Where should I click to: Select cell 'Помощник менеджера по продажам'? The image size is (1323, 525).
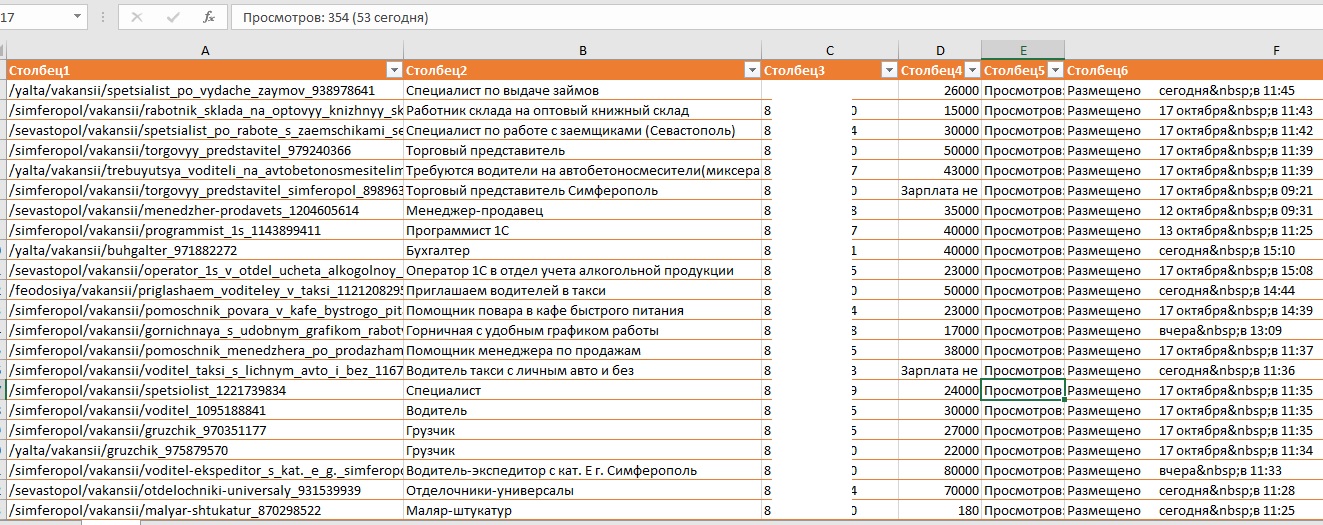click(x=582, y=350)
